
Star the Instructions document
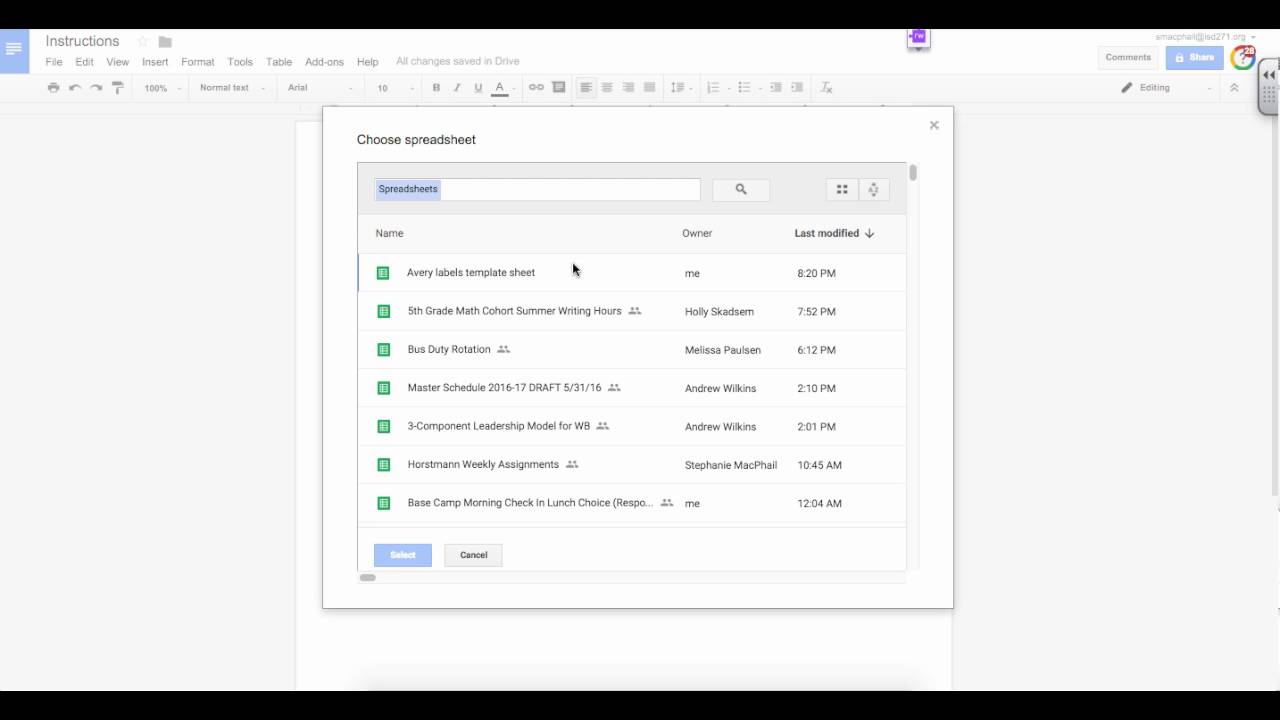(143, 42)
